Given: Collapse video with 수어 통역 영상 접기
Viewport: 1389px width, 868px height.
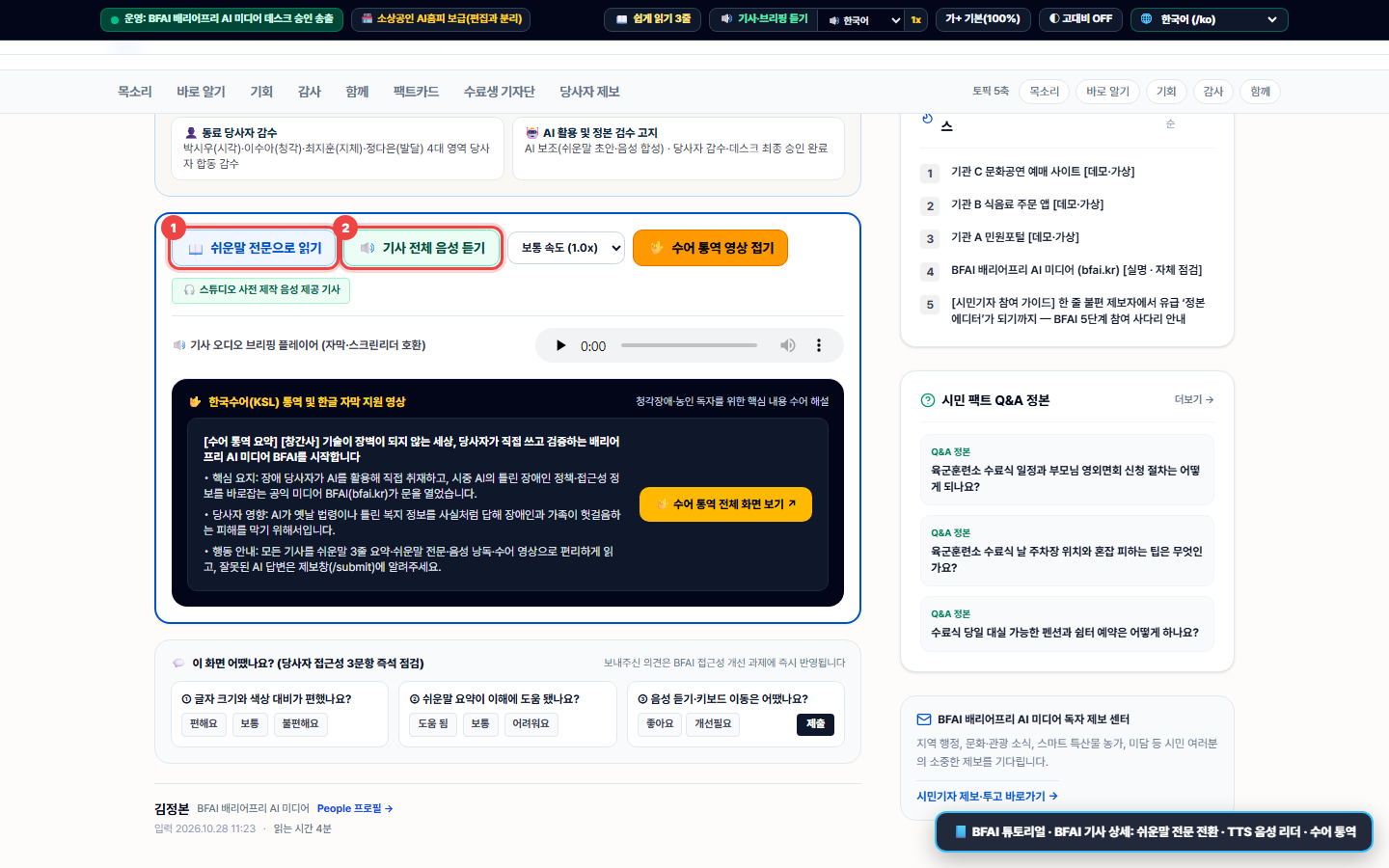Looking at the screenshot, I should 710,248.
